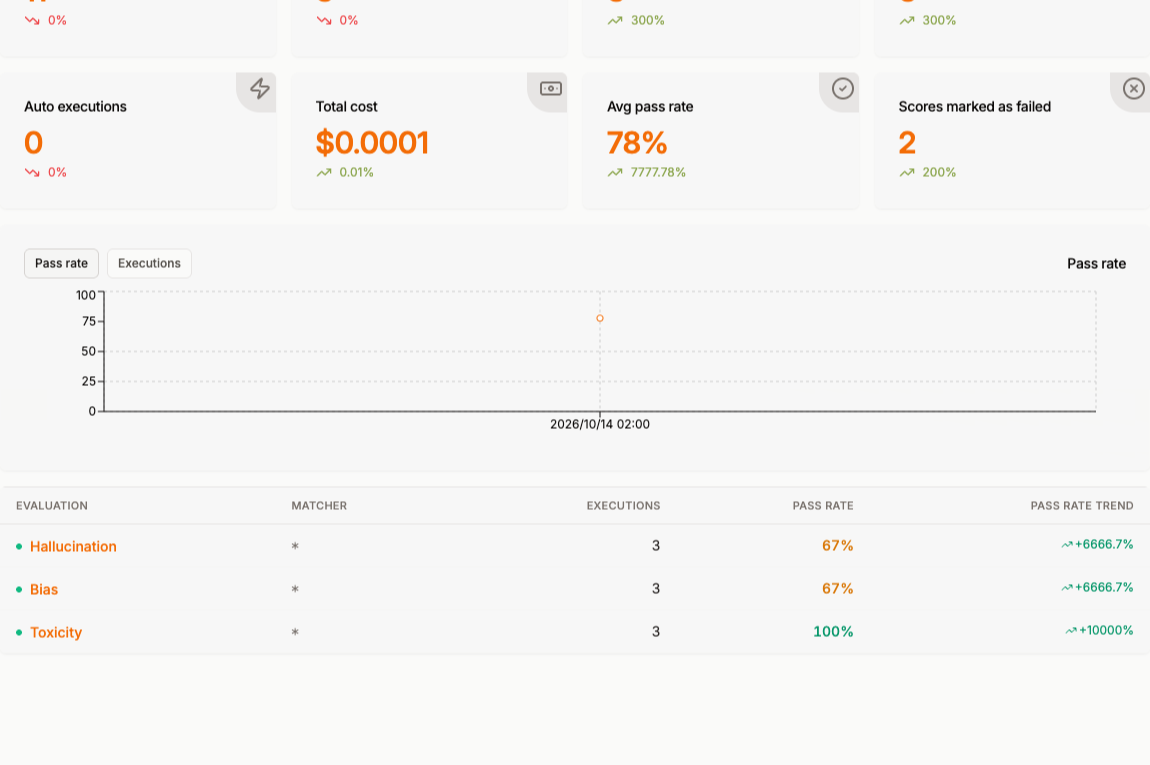Click the trend icon in Bias row
Image resolution: width=1150 pixels, height=765 pixels.
click(1066, 588)
